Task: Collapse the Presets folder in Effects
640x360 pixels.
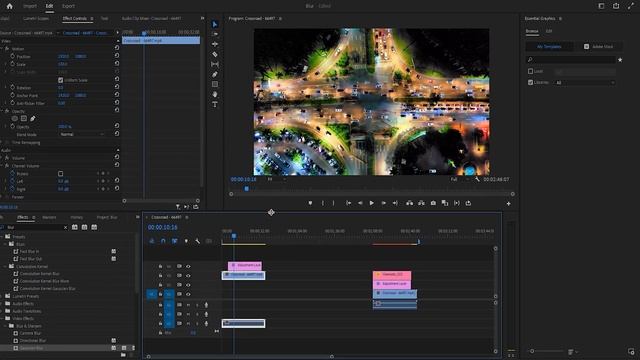Action: tap(2, 237)
